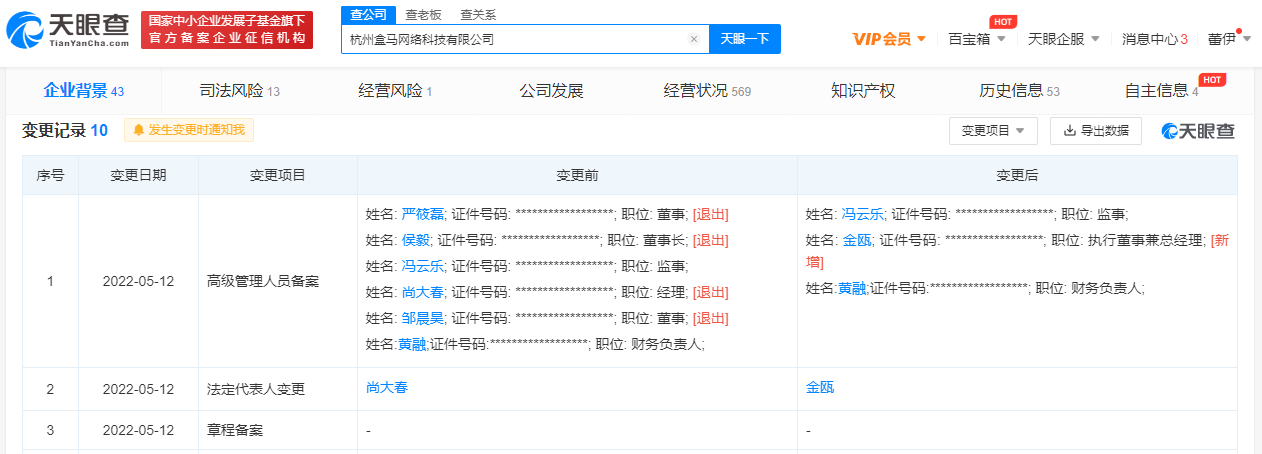Image resolution: width=1262 pixels, height=454 pixels.
Task: Click the 导出数据 button
Action: (1096, 131)
